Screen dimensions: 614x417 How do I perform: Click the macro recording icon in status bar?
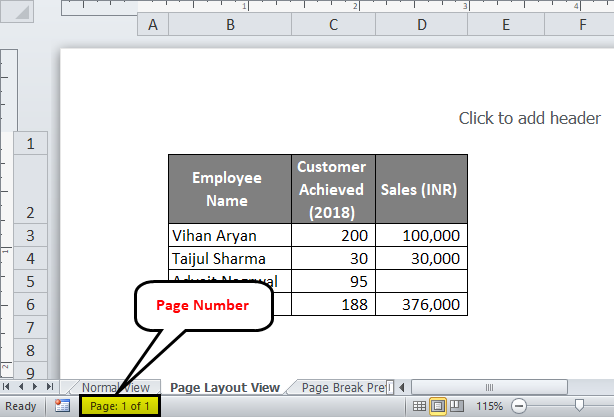point(62,406)
